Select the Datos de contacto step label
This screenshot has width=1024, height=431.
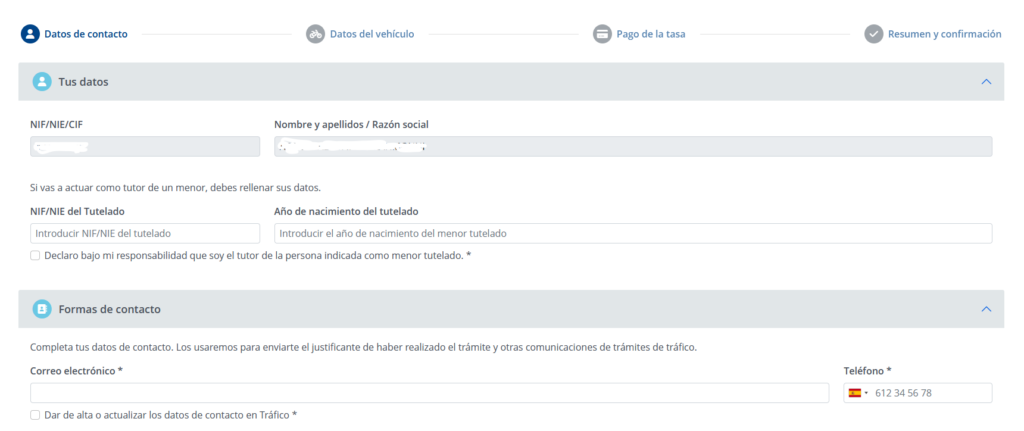coord(85,33)
